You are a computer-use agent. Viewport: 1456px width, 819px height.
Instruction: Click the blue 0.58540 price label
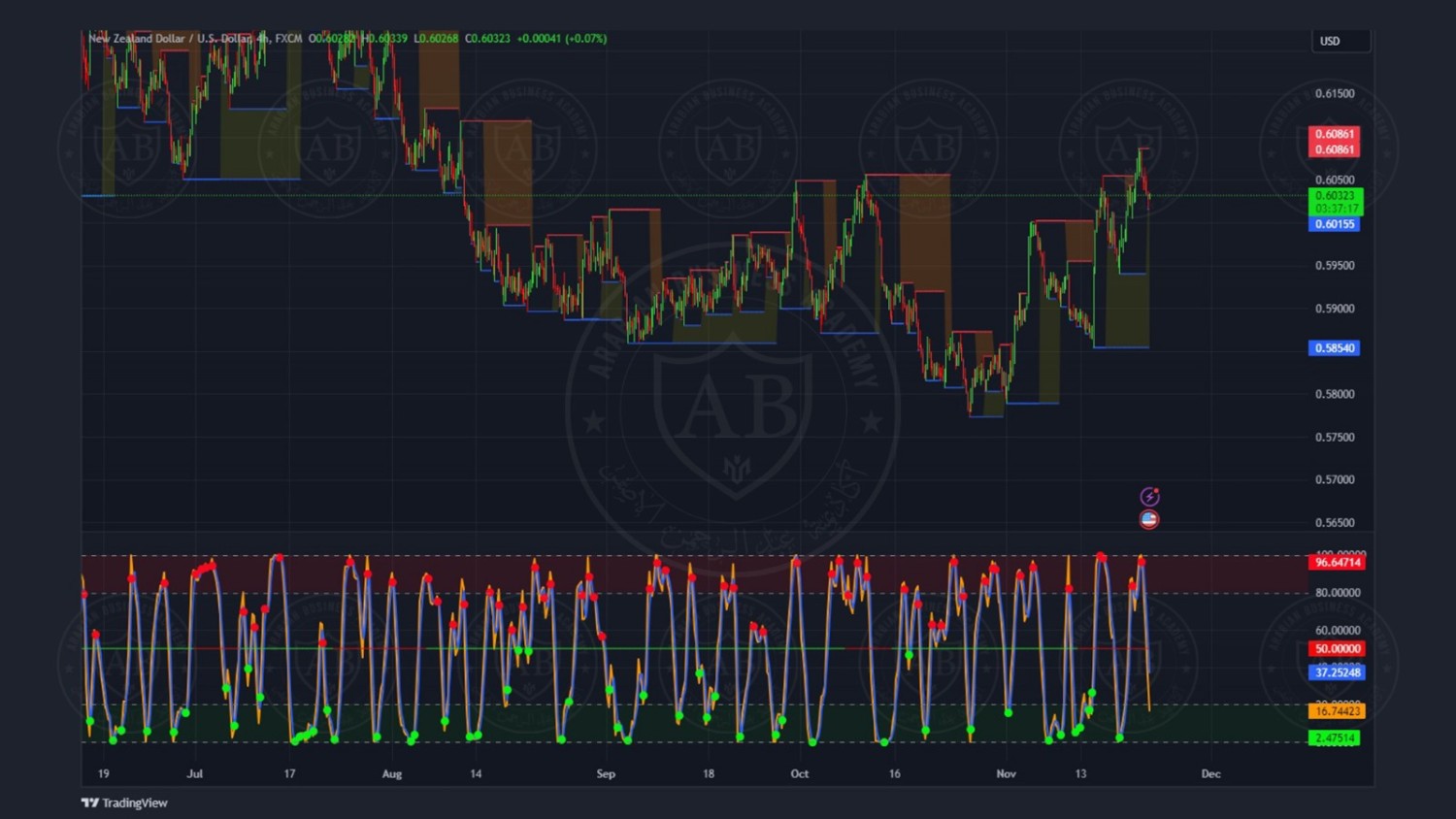click(x=1334, y=348)
